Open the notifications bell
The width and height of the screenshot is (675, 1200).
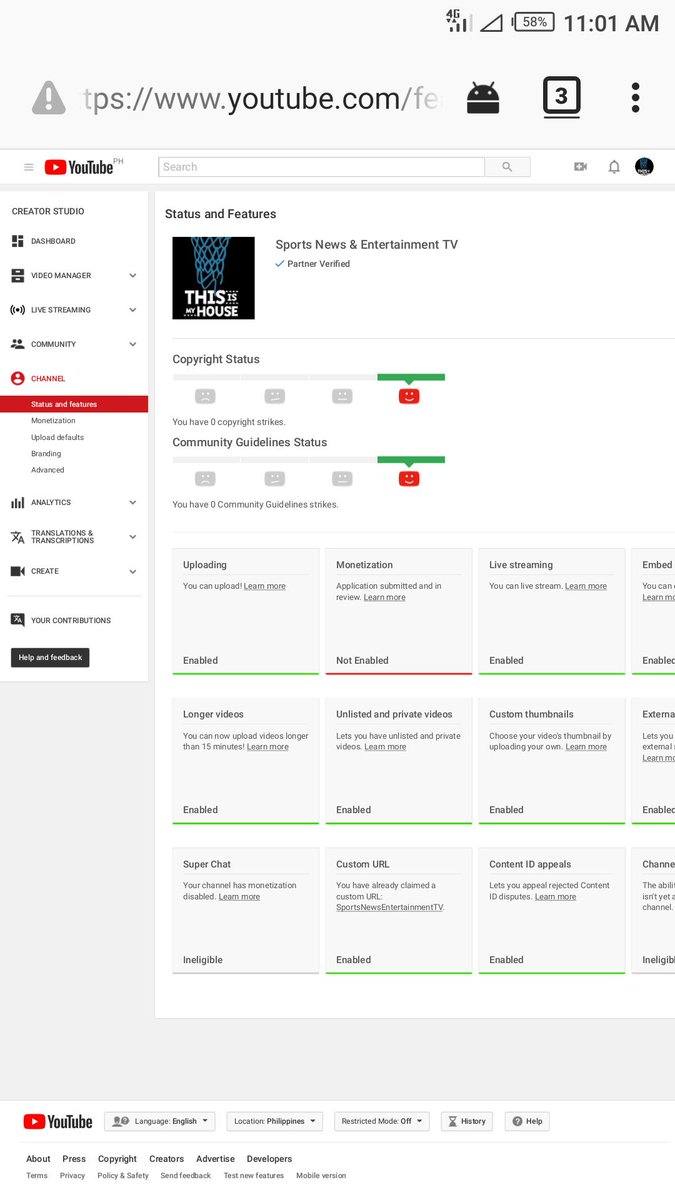tap(614, 167)
